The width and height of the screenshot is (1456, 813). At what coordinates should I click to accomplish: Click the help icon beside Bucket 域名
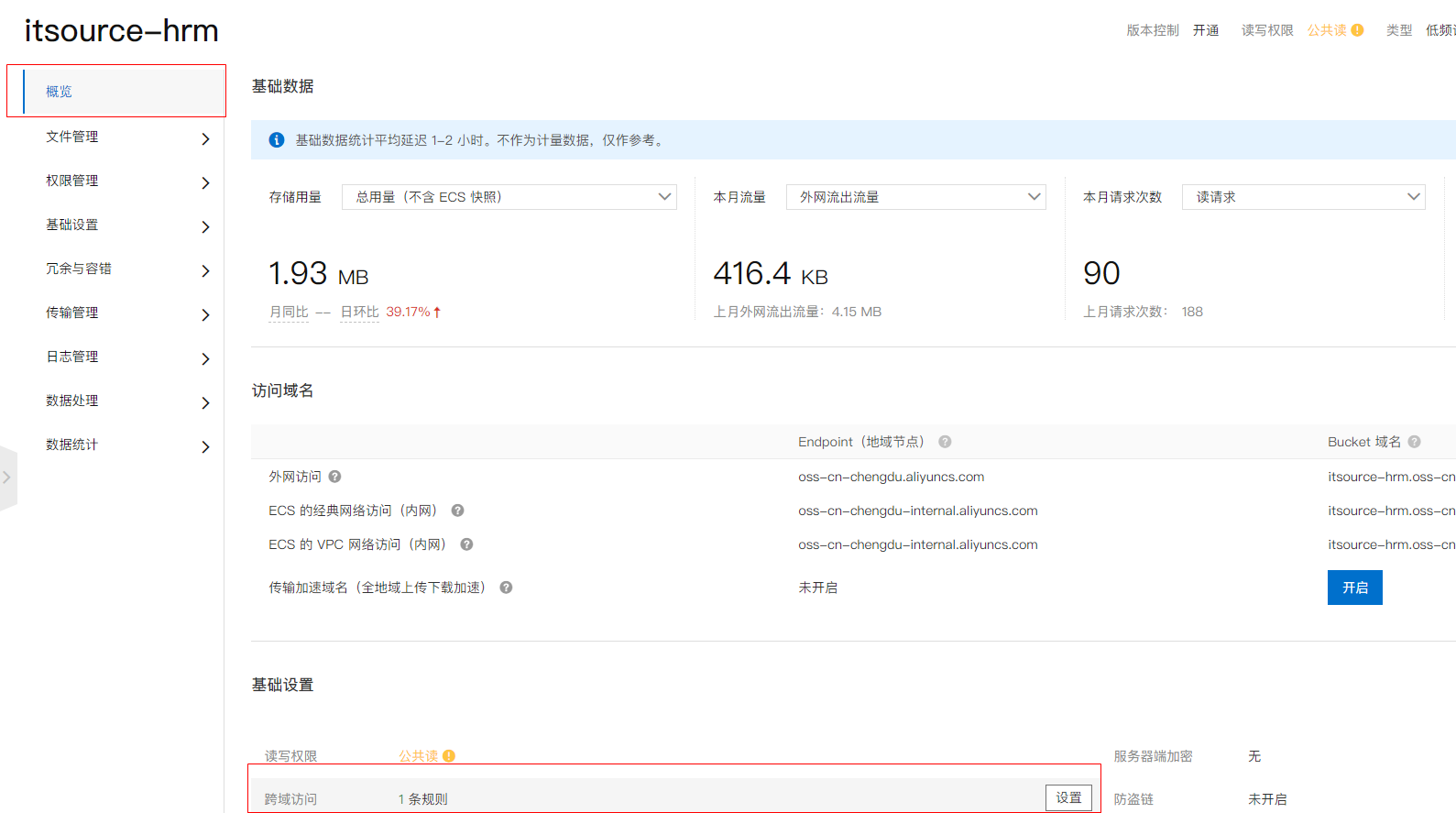pyautogui.click(x=1414, y=442)
